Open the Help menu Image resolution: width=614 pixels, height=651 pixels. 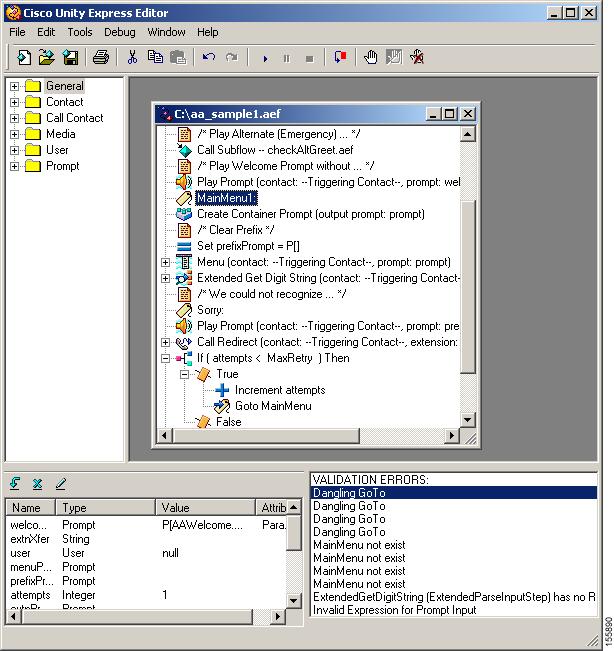[207, 32]
